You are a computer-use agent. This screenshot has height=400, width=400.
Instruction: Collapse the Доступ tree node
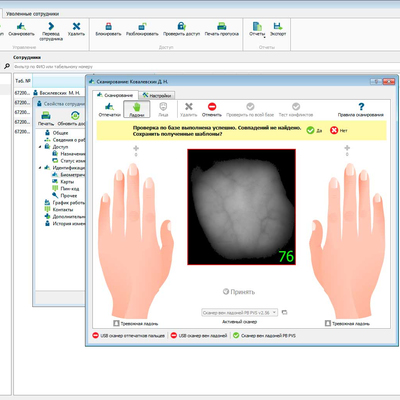(41, 147)
